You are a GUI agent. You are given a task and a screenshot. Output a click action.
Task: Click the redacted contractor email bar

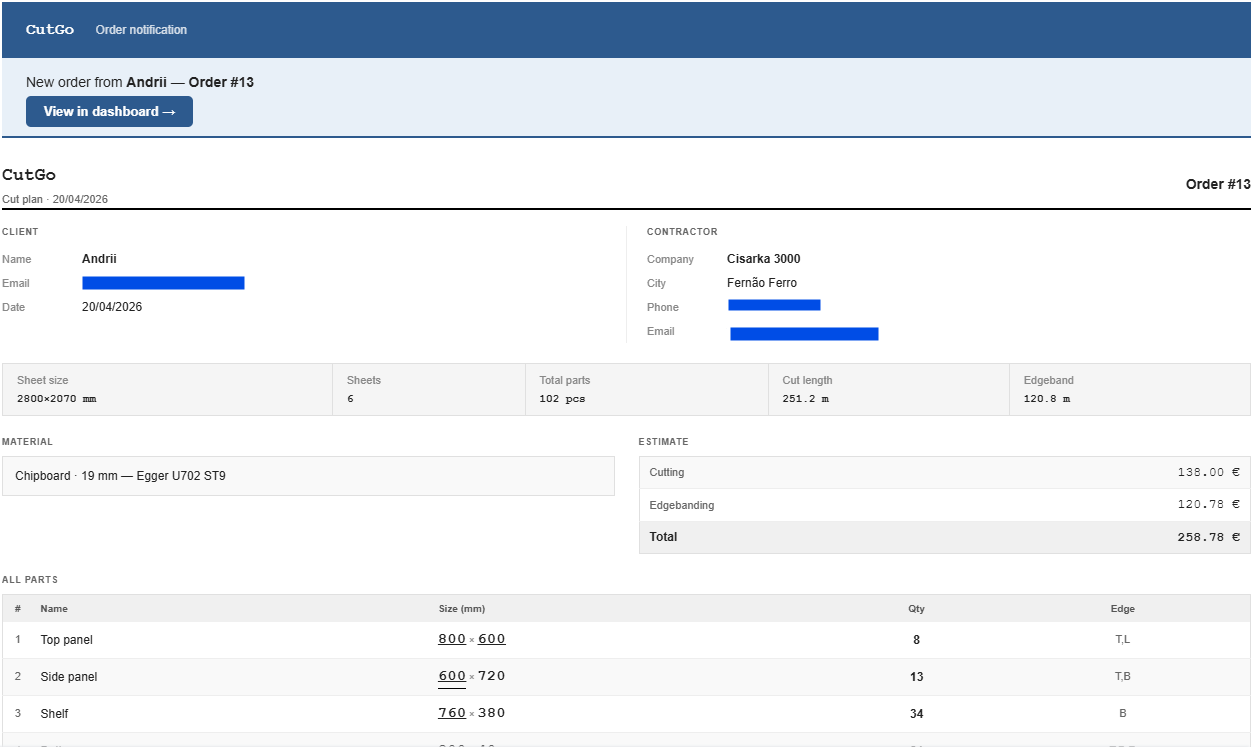(x=804, y=334)
